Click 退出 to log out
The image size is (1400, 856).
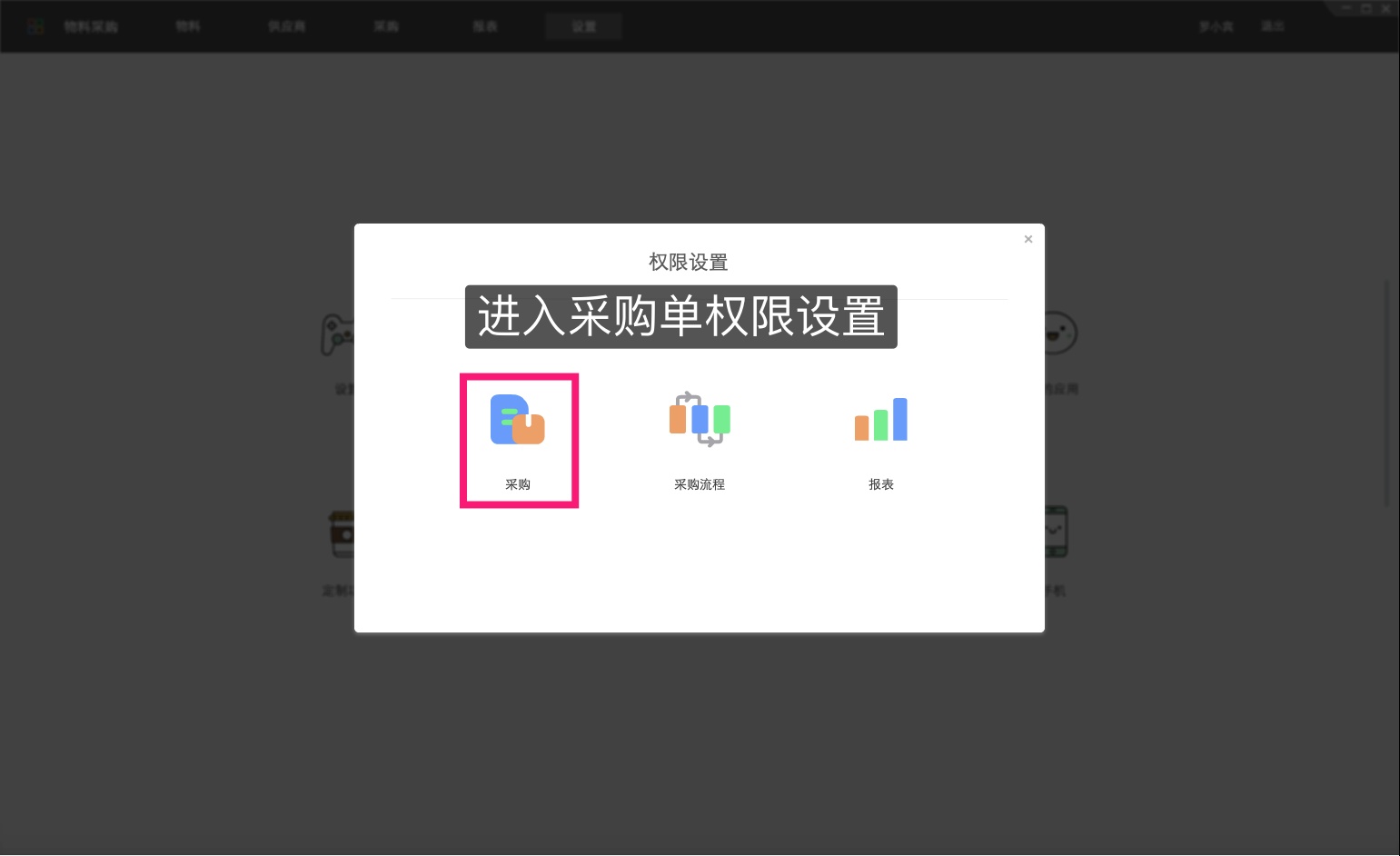tap(1272, 25)
